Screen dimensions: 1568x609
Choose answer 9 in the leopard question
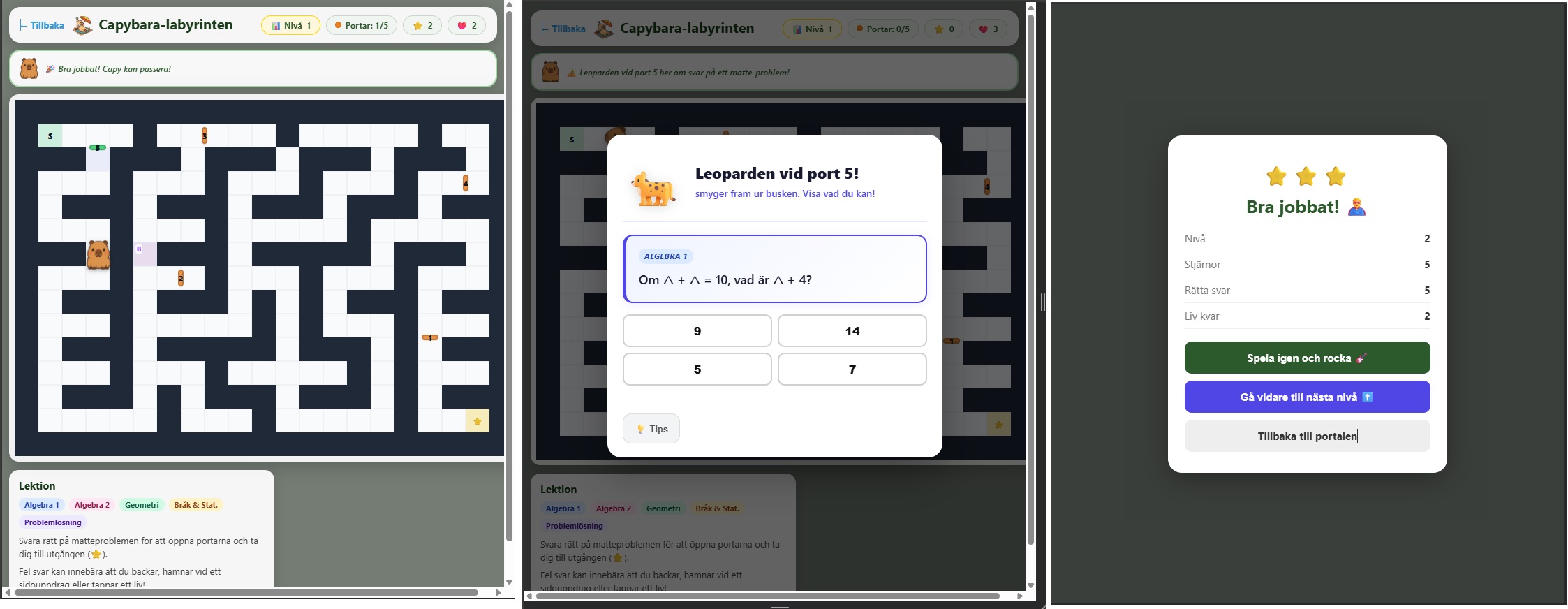(697, 331)
